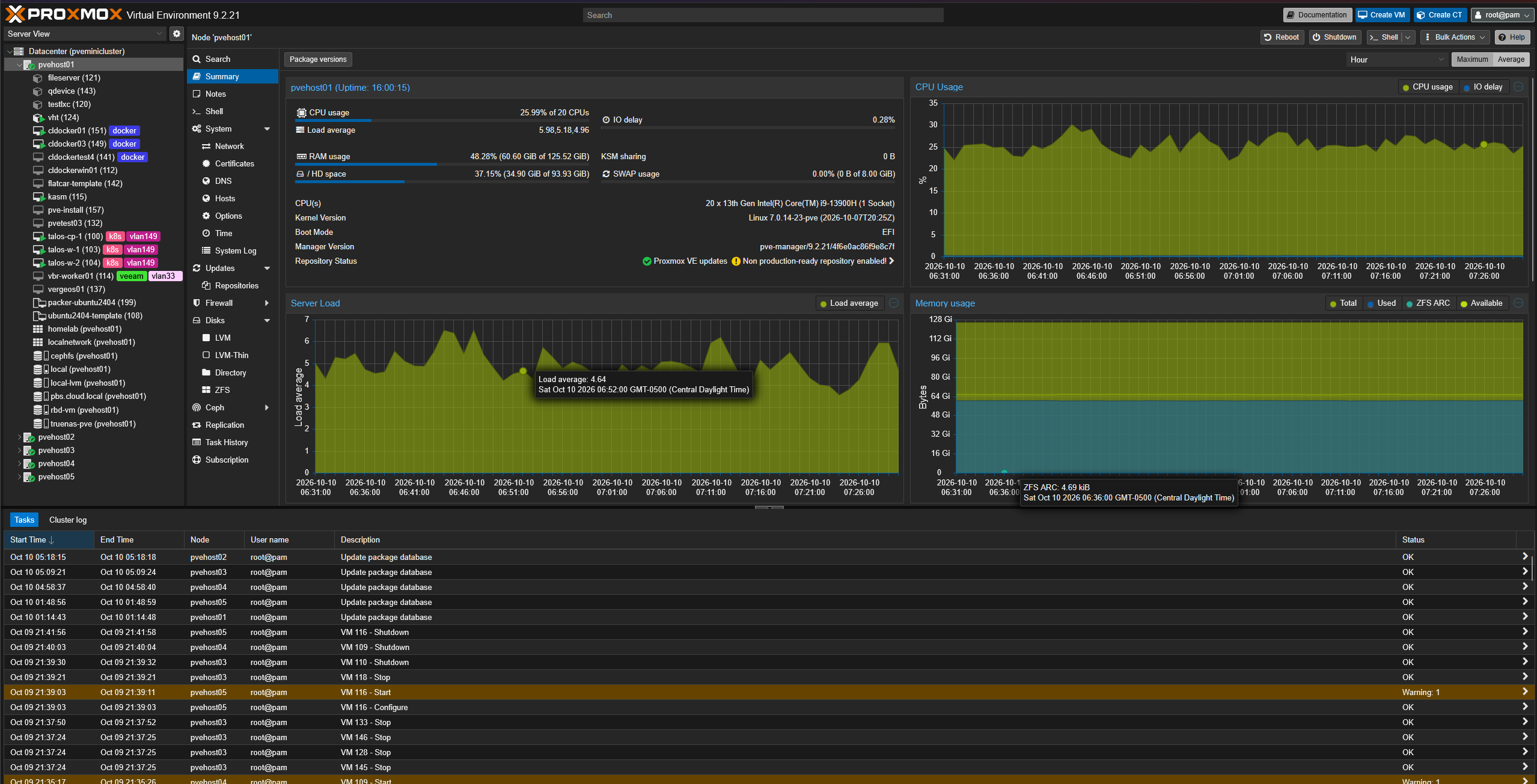Toggle Used series in Memory usage chart
Viewport: 1537px width, 784px height.
[x=1381, y=303]
